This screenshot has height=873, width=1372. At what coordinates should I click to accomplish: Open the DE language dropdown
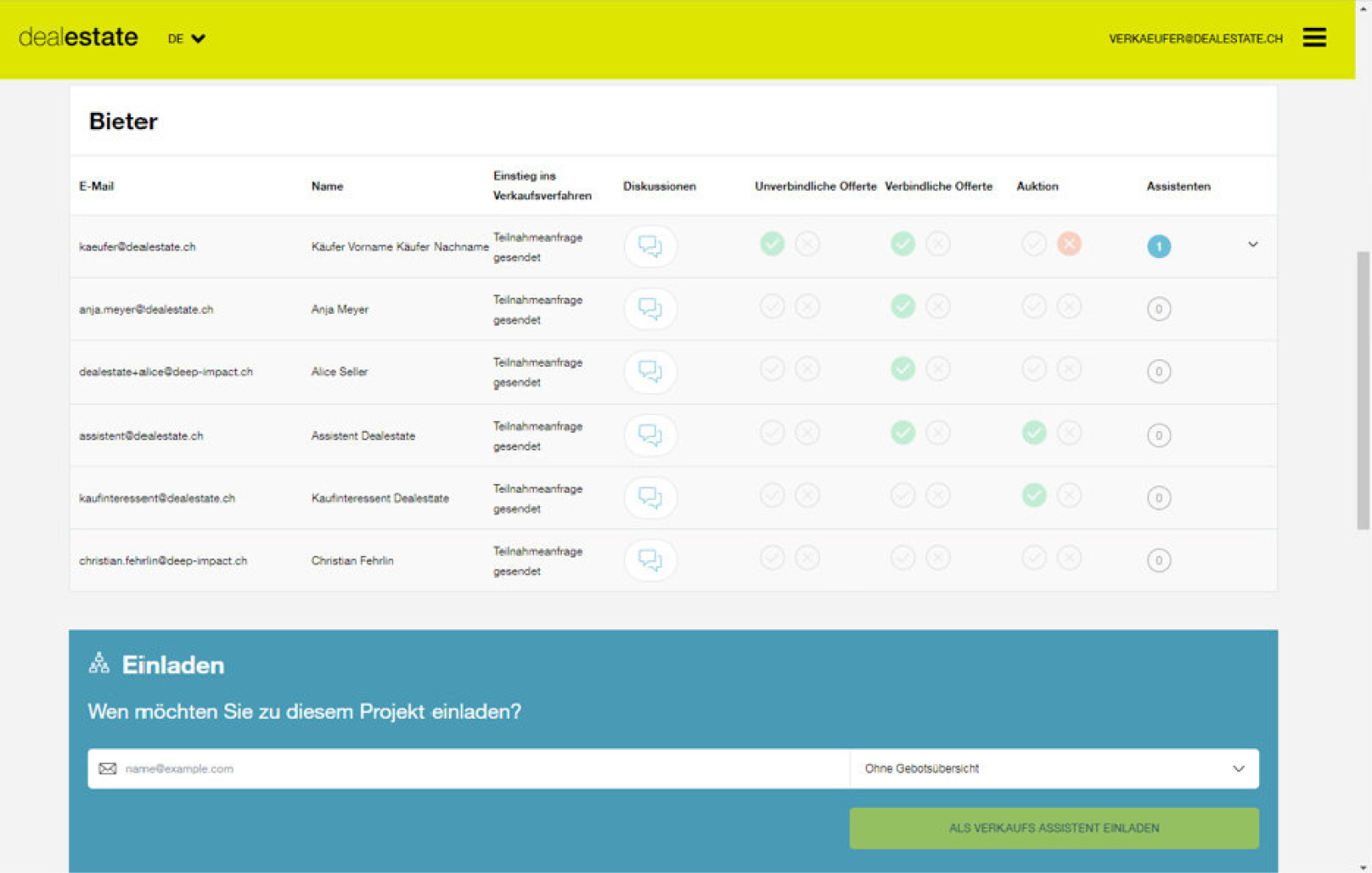coord(186,38)
